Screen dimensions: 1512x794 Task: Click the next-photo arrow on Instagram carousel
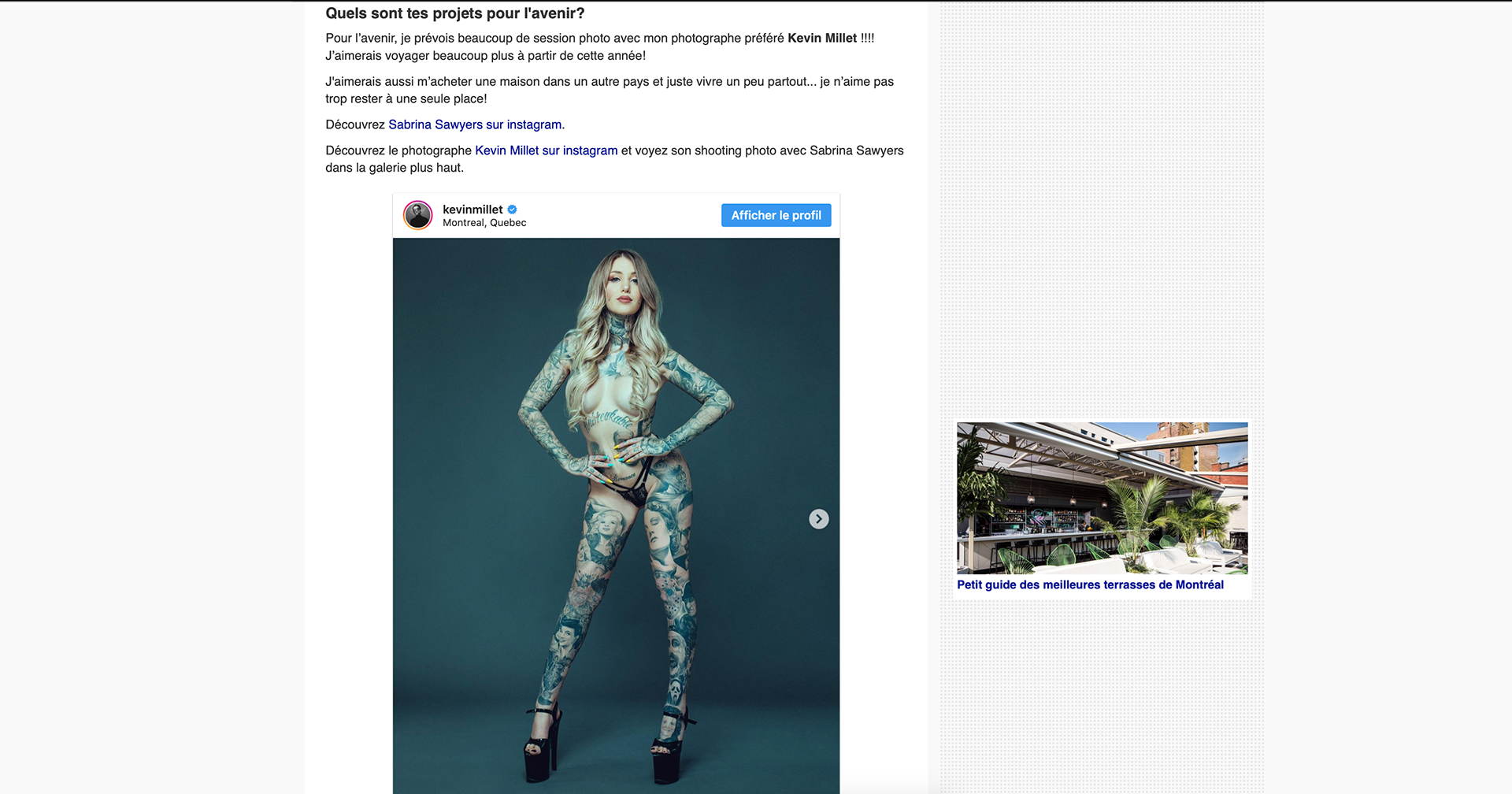coord(819,519)
